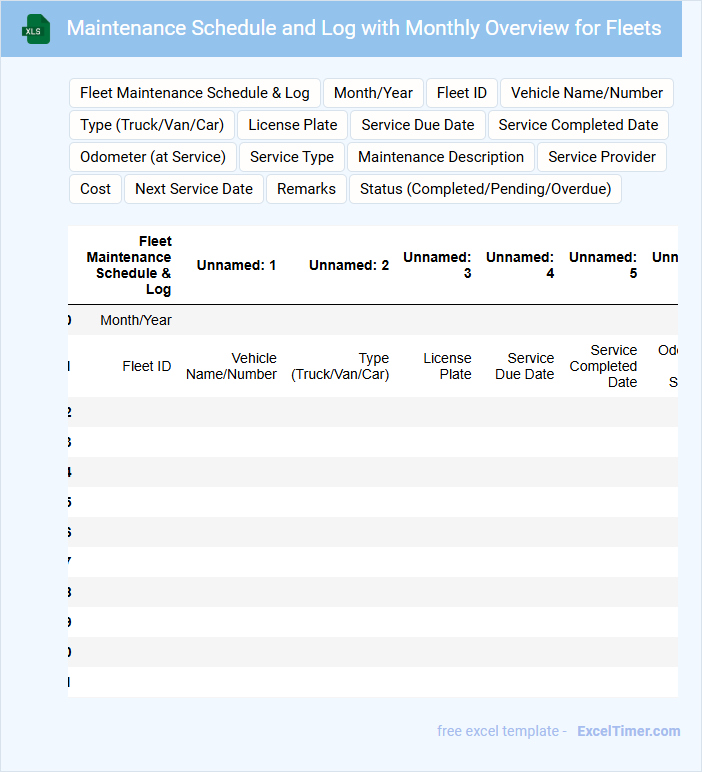
Task: Select the Maintenance Description tag
Action: pyautogui.click(x=441, y=157)
